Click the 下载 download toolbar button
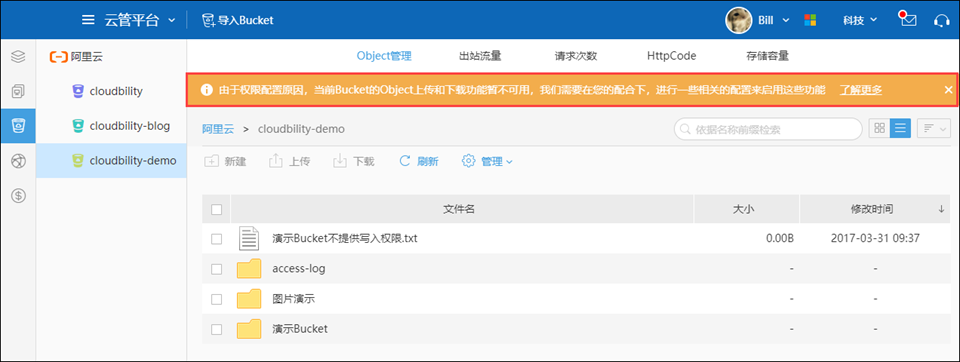This screenshot has width=960, height=362. click(x=353, y=162)
